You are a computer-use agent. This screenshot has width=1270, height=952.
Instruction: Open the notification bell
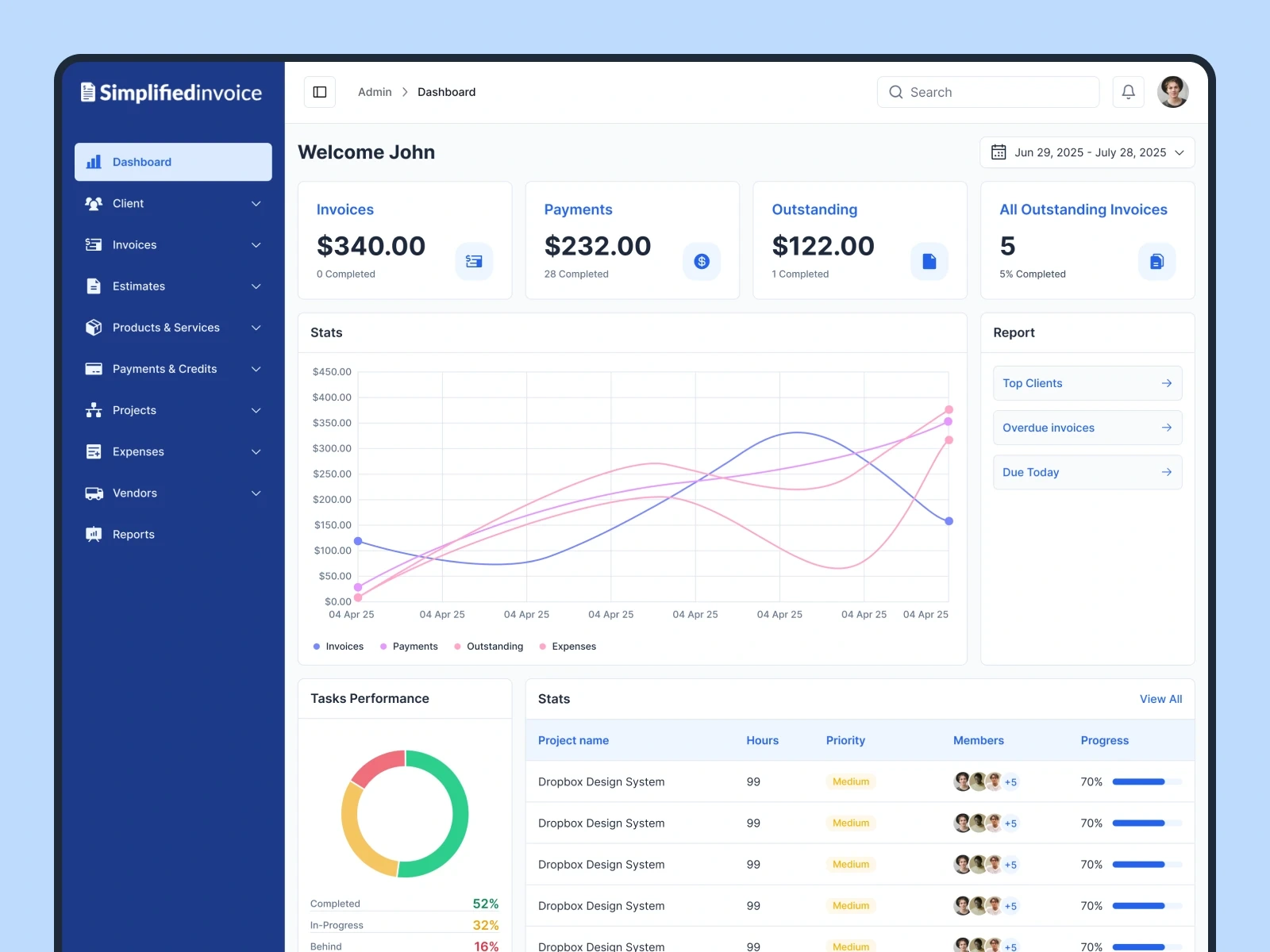click(1128, 92)
